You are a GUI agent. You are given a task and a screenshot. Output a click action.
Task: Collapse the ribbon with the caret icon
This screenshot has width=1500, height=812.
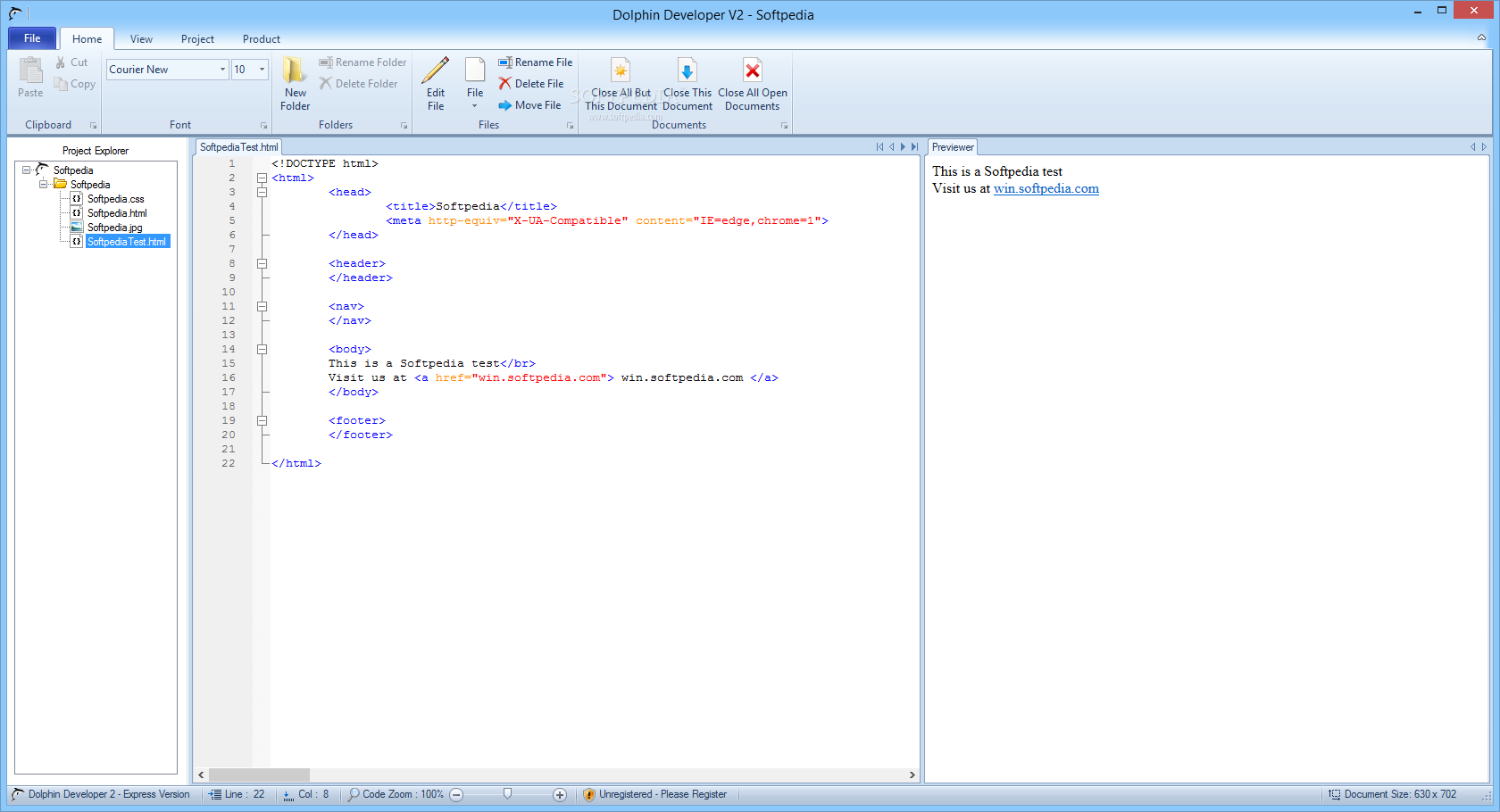(1481, 37)
